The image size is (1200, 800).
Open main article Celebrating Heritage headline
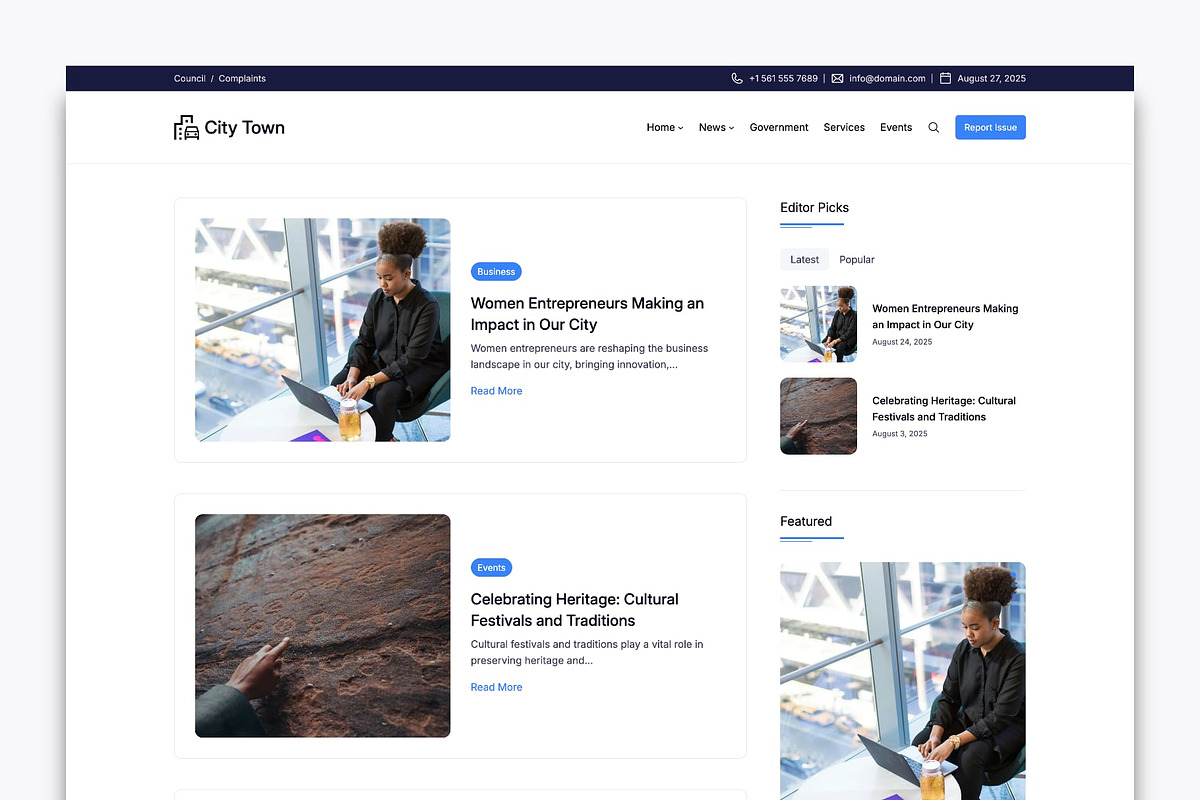[575, 610]
